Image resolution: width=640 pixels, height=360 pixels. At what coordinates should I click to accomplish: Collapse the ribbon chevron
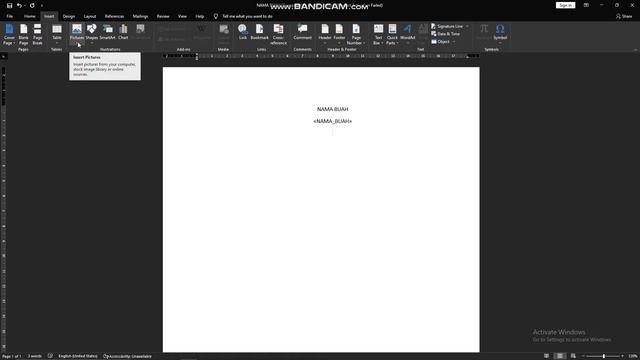click(x=636, y=49)
